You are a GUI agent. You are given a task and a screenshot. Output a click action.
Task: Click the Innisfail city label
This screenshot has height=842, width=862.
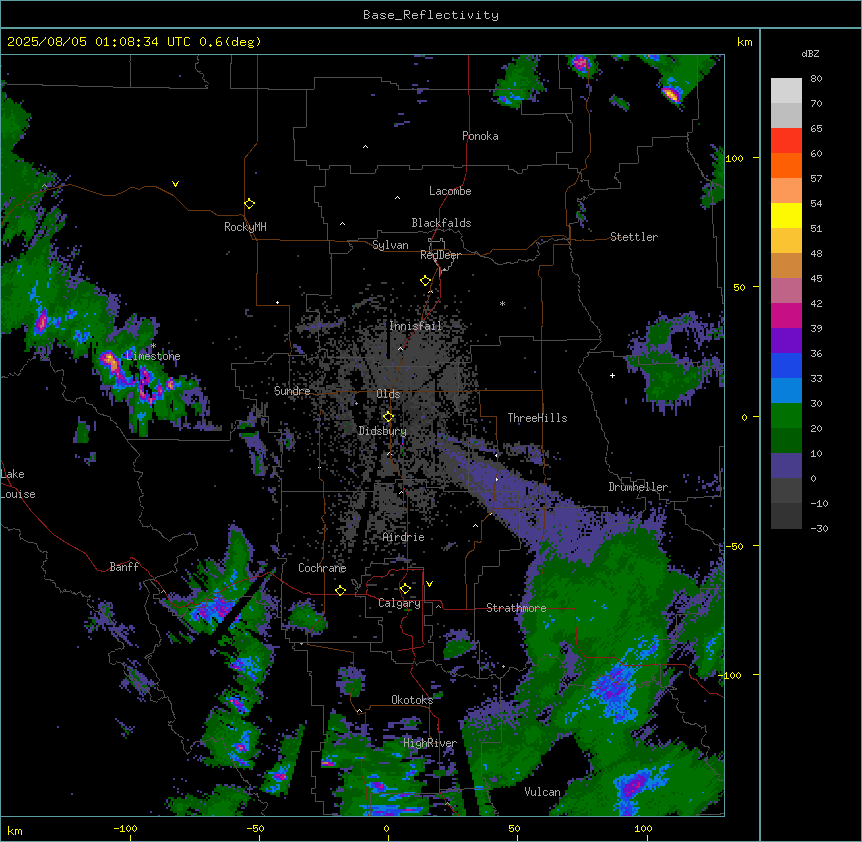pyautogui.click(x=416, y=326)
